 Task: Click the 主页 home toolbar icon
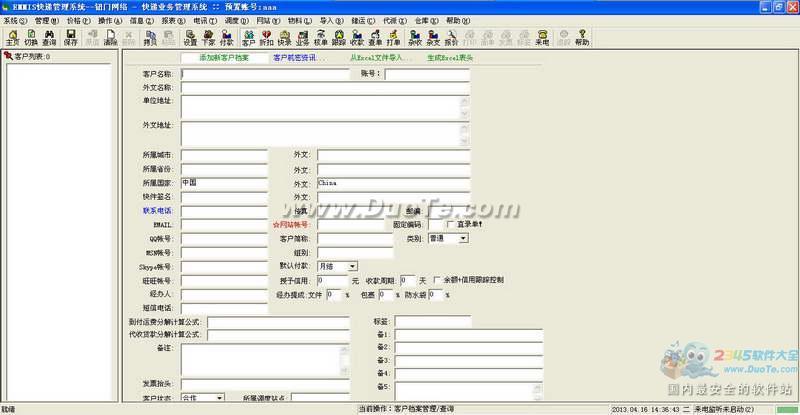point(12,38)
